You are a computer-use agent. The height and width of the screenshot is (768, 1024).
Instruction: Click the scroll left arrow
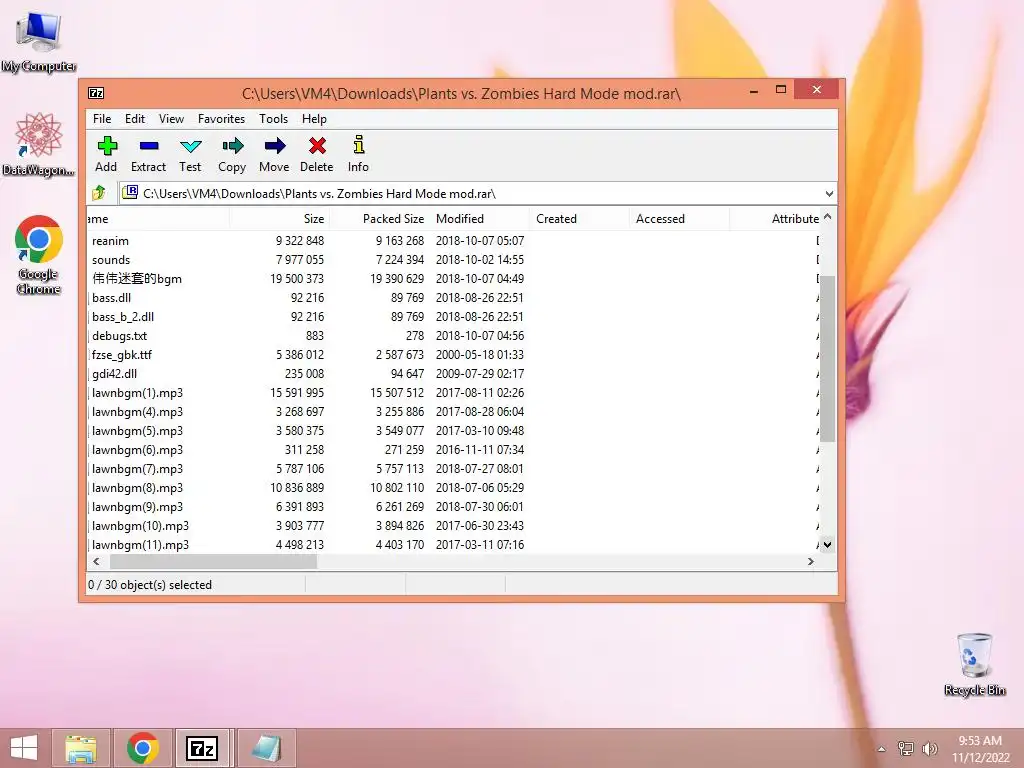97,562
